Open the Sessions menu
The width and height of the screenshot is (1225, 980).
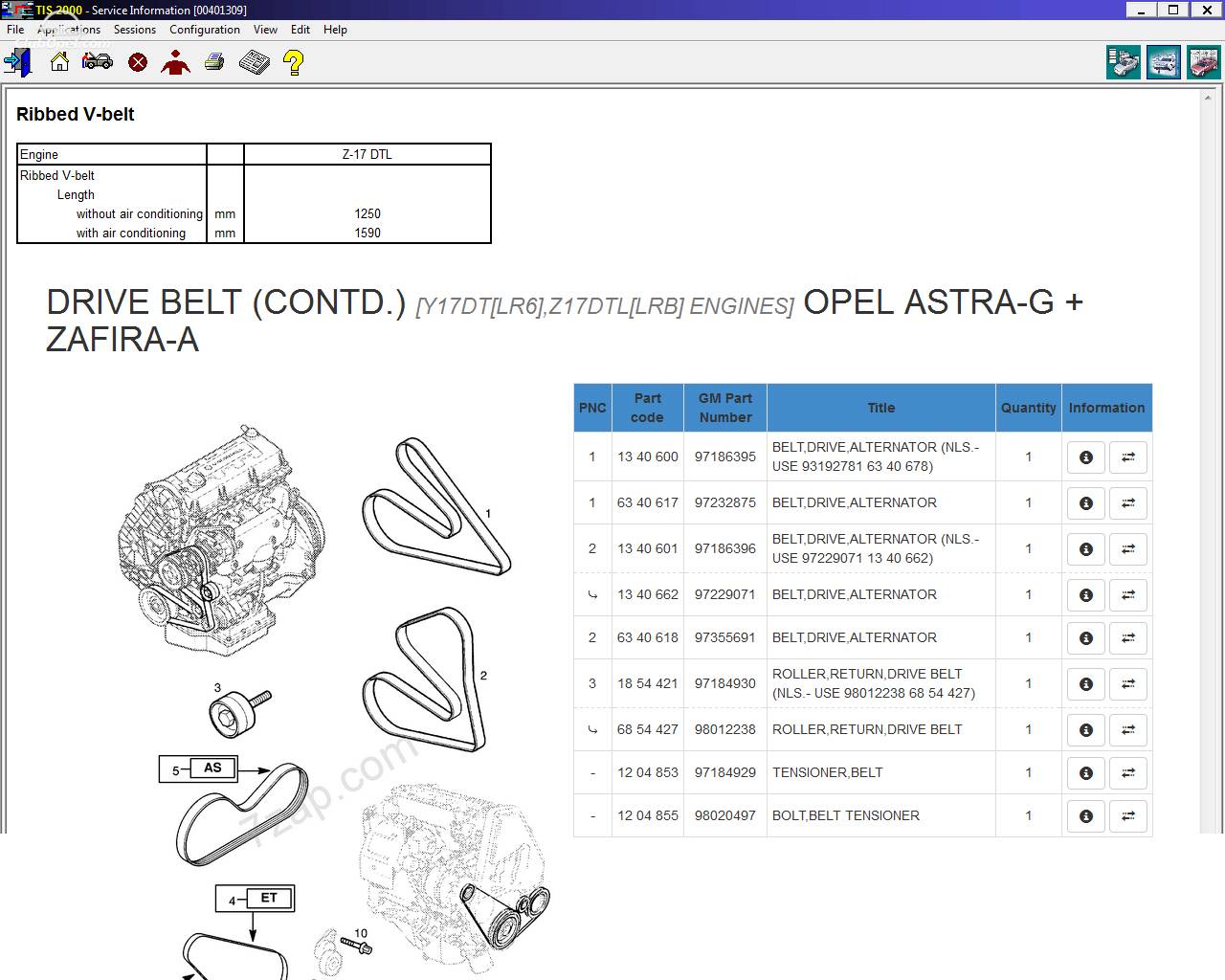pos(135,30)
